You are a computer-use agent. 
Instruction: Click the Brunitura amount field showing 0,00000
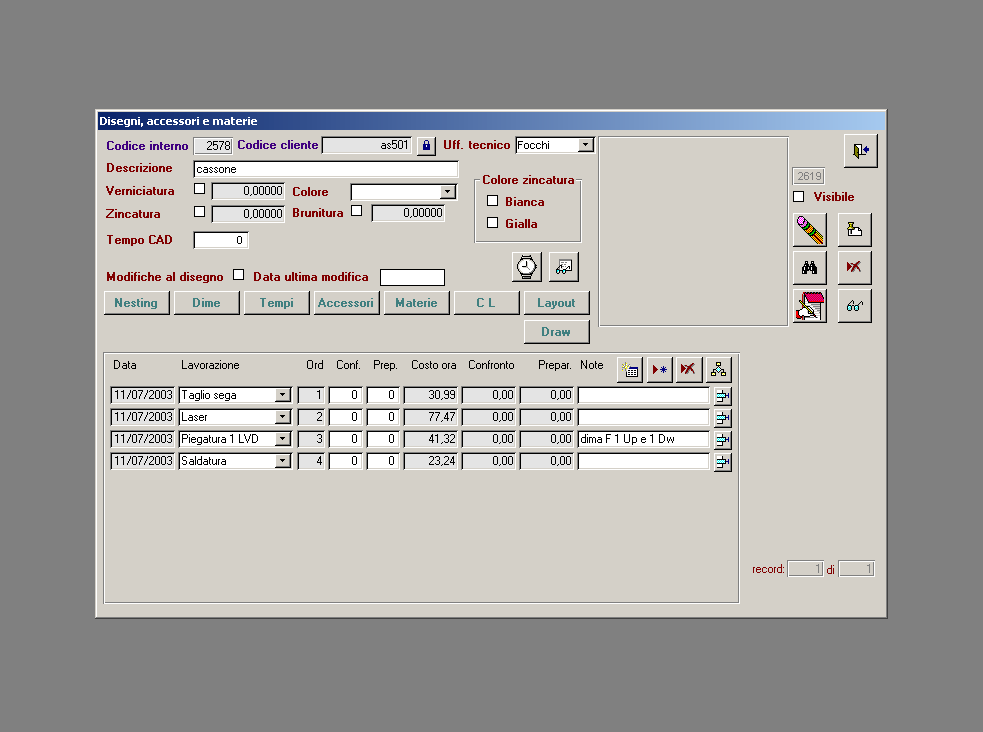[x=408, y=213]
